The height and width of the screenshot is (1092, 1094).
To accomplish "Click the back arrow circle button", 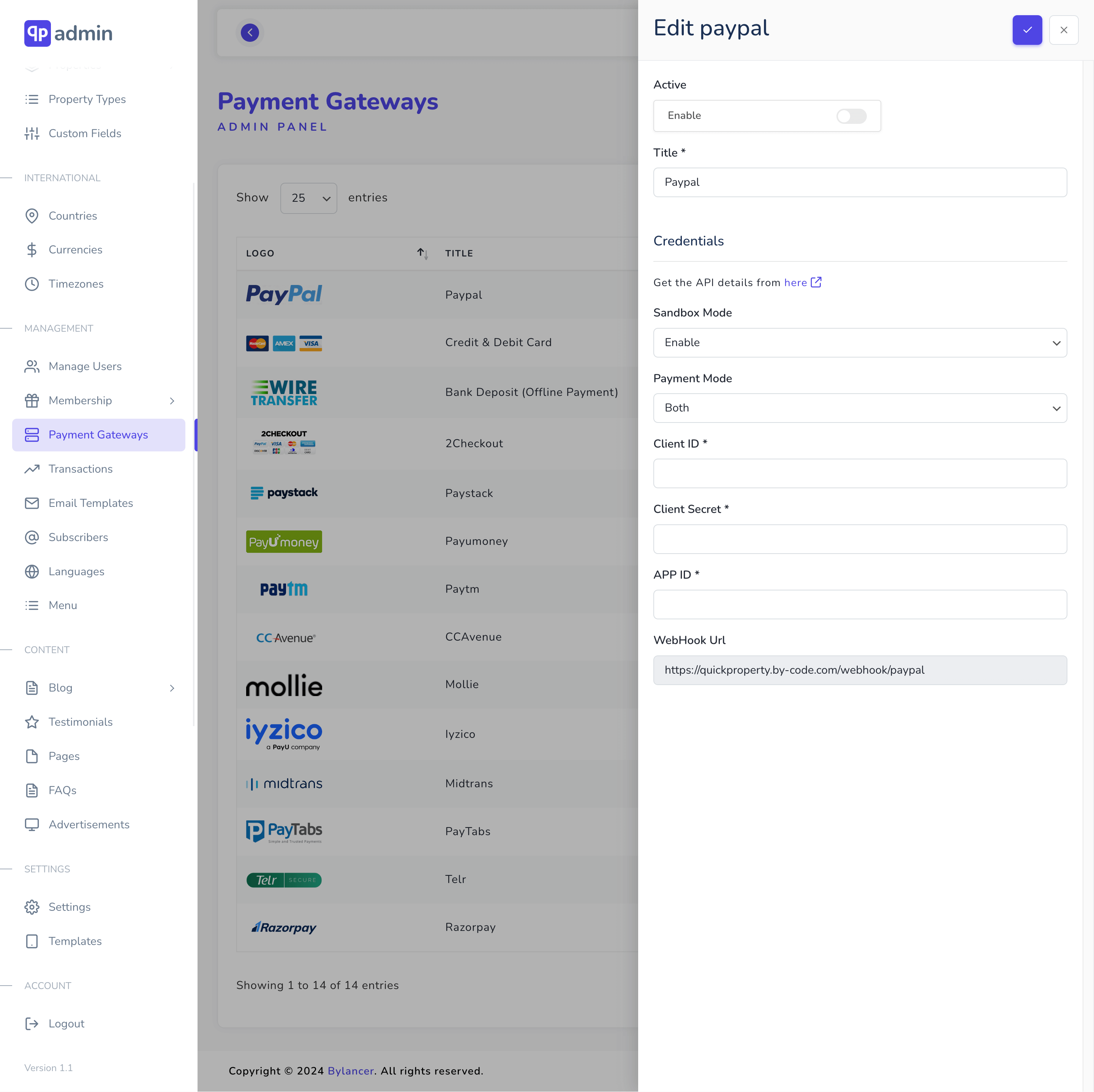I will (250, 32).
